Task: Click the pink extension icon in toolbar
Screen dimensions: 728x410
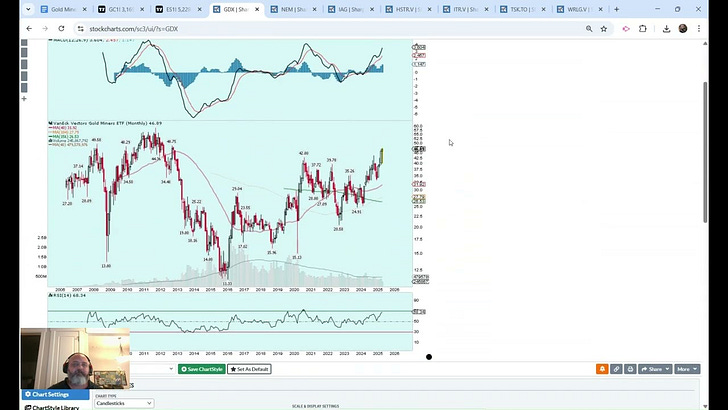Action: (x=626, y=29)
